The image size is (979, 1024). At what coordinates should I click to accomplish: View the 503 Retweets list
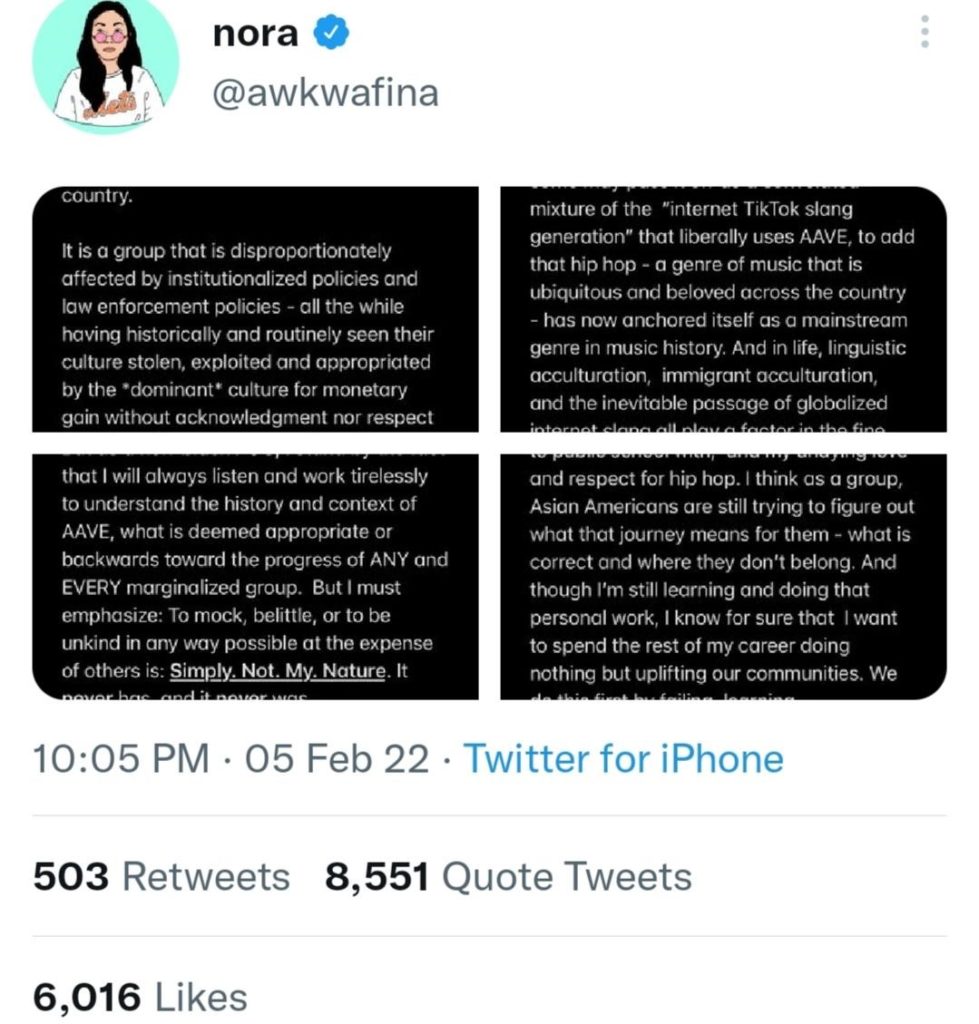click(161, 877)
